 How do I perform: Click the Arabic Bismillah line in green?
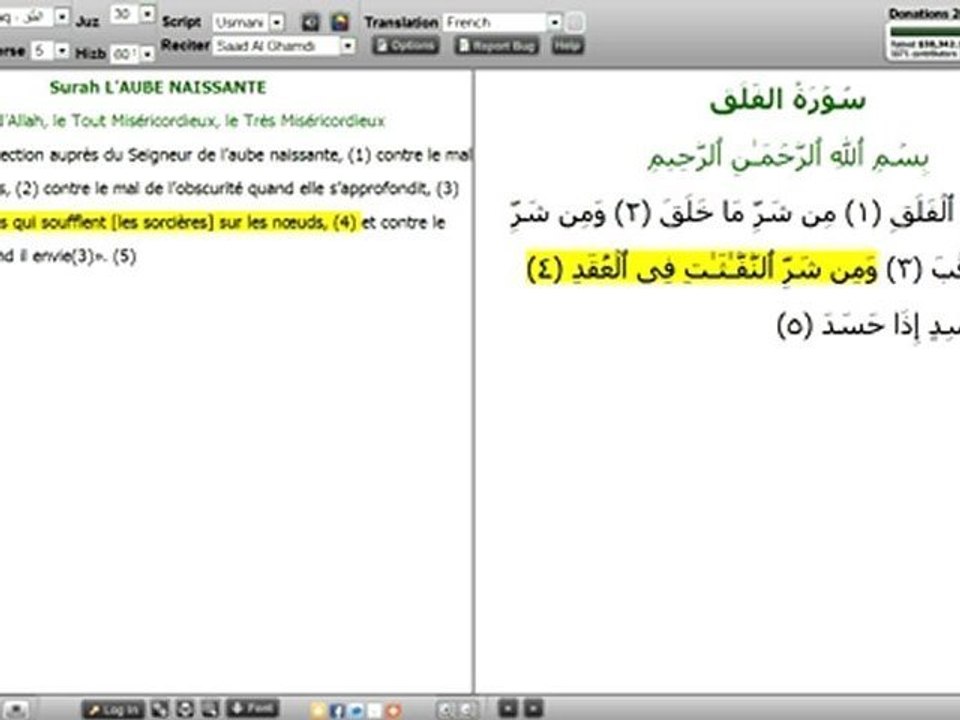[x=789, y=156]
